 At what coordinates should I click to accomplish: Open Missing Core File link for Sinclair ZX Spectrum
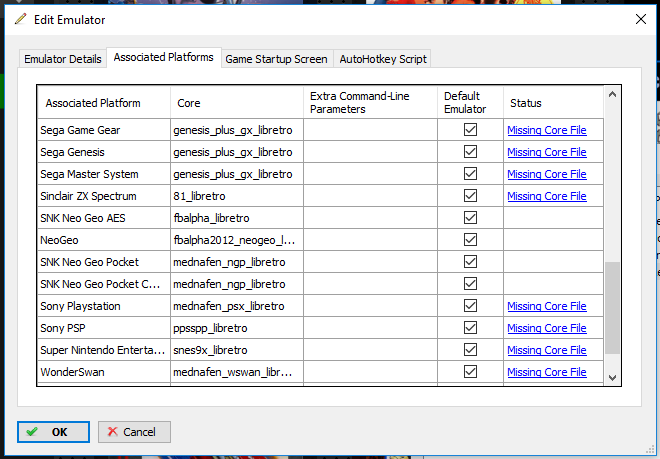(547, 196)
